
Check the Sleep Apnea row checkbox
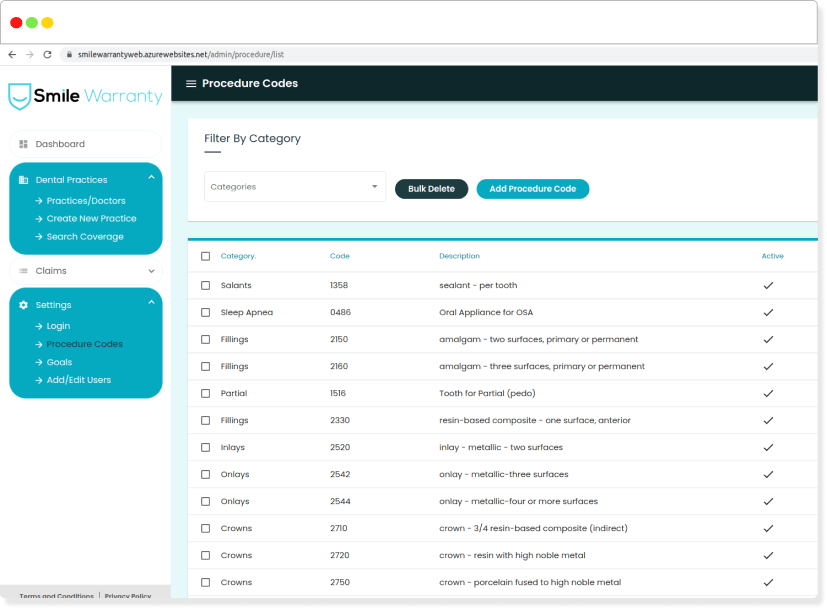click(x=205, y=313)
